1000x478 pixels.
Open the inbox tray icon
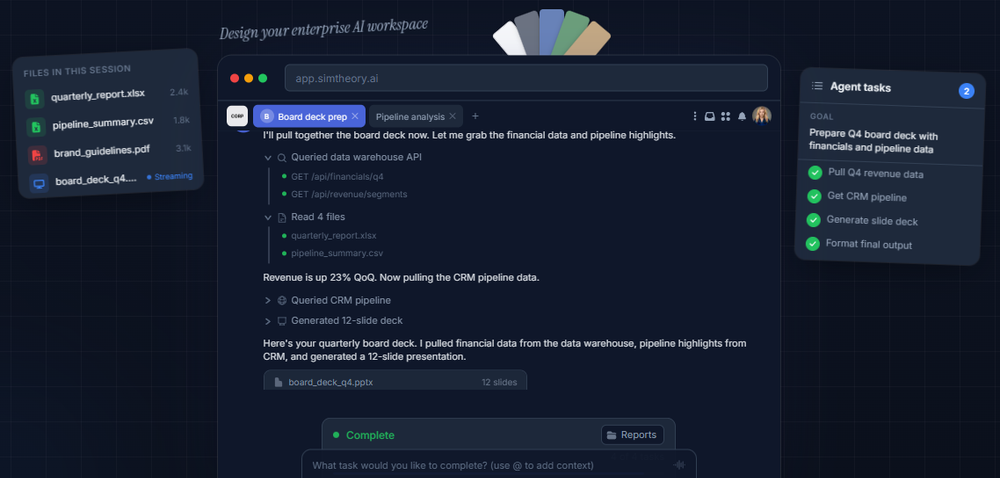(x=710, y=116)
